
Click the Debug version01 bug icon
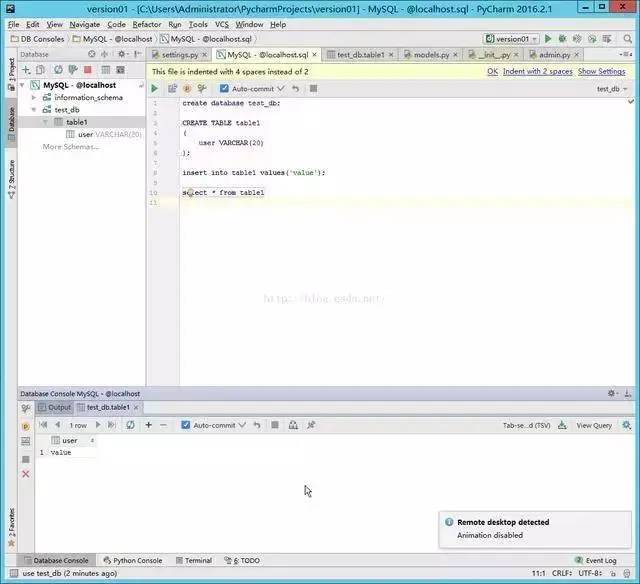pyautogui.click(x=562, y=39)
